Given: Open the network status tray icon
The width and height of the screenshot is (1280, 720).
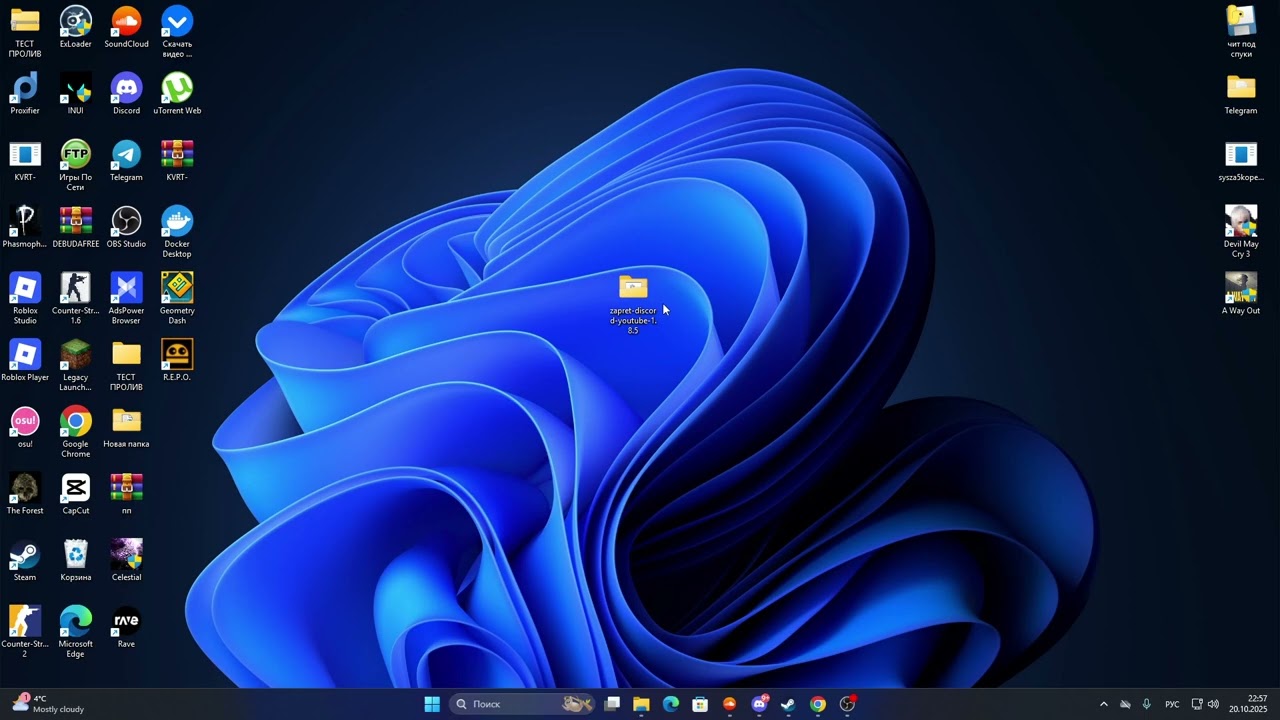Looking at the screenshot, I should tap(1197, 704).
